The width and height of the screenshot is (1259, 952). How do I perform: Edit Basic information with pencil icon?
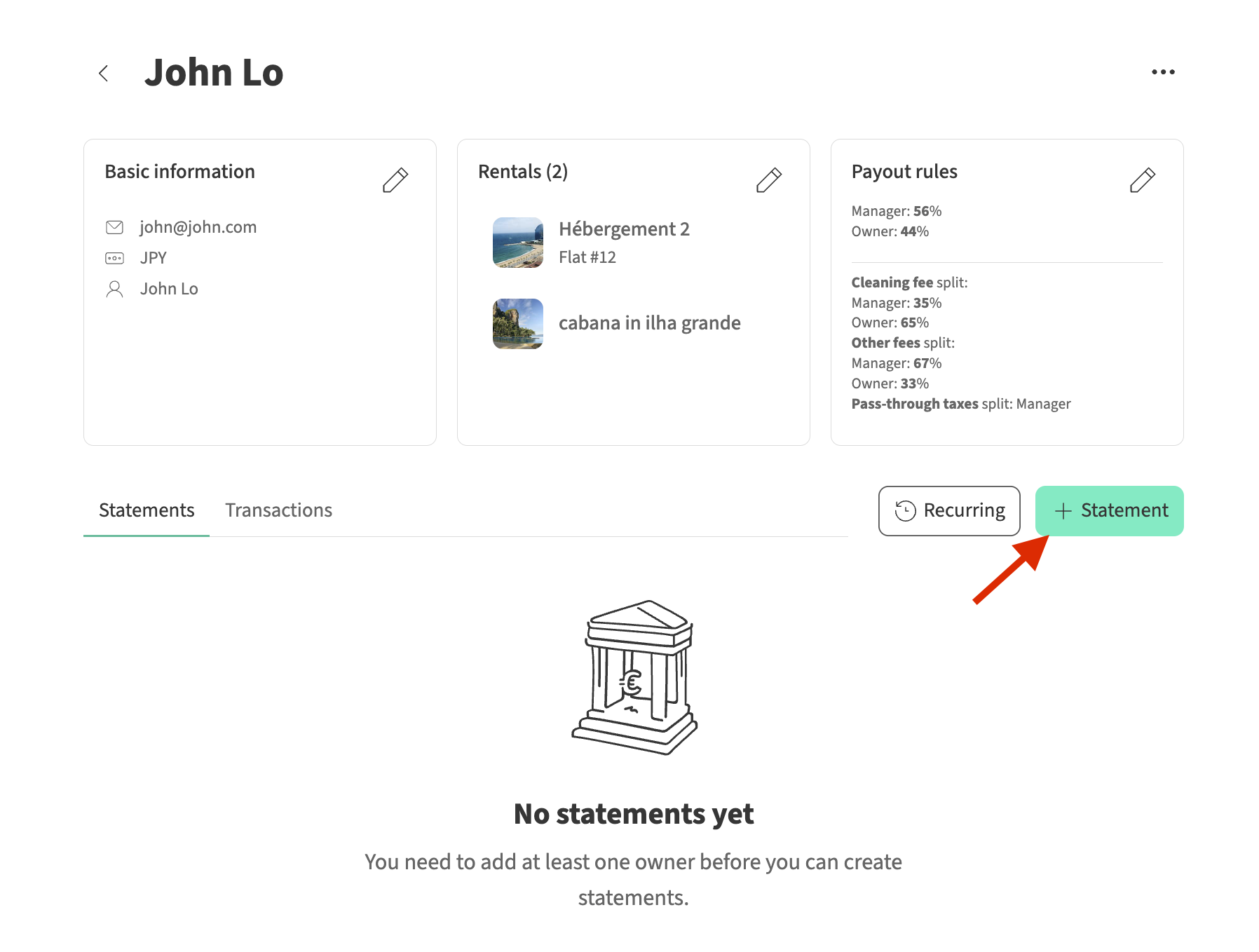pyautogui.click(x=395, y=180)
